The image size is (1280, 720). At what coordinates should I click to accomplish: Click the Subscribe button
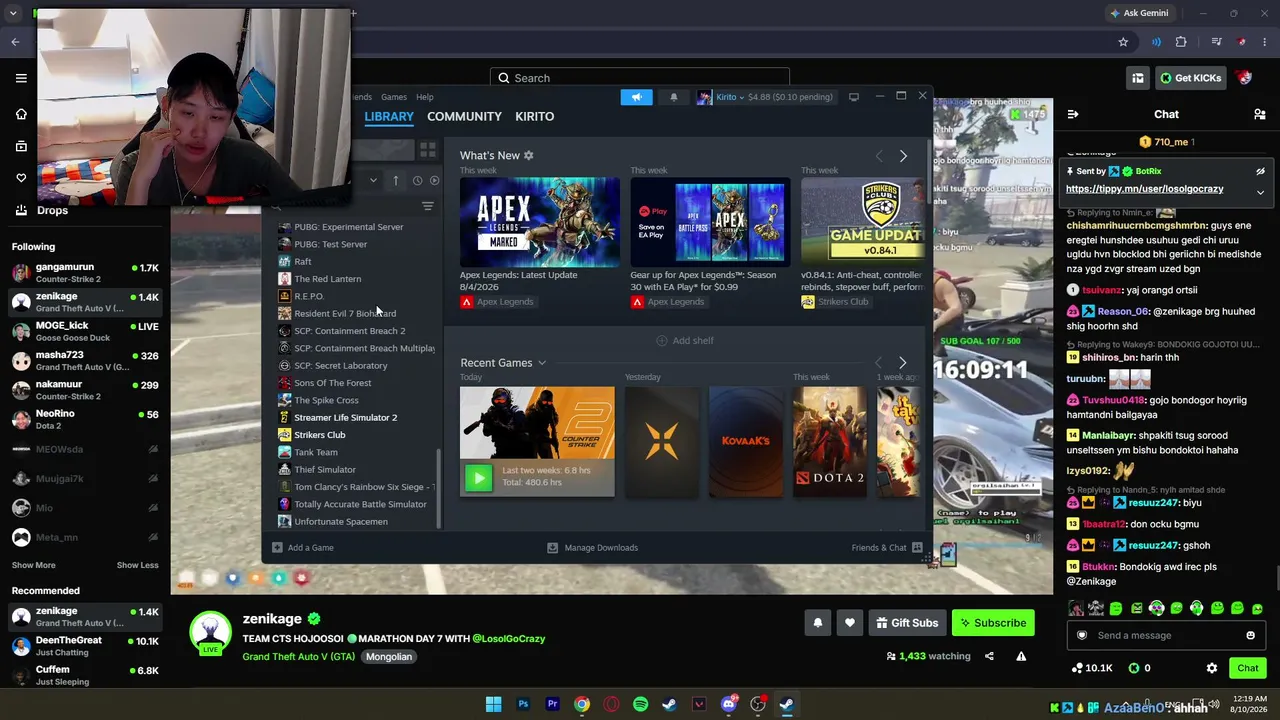(x=993, y=623)
